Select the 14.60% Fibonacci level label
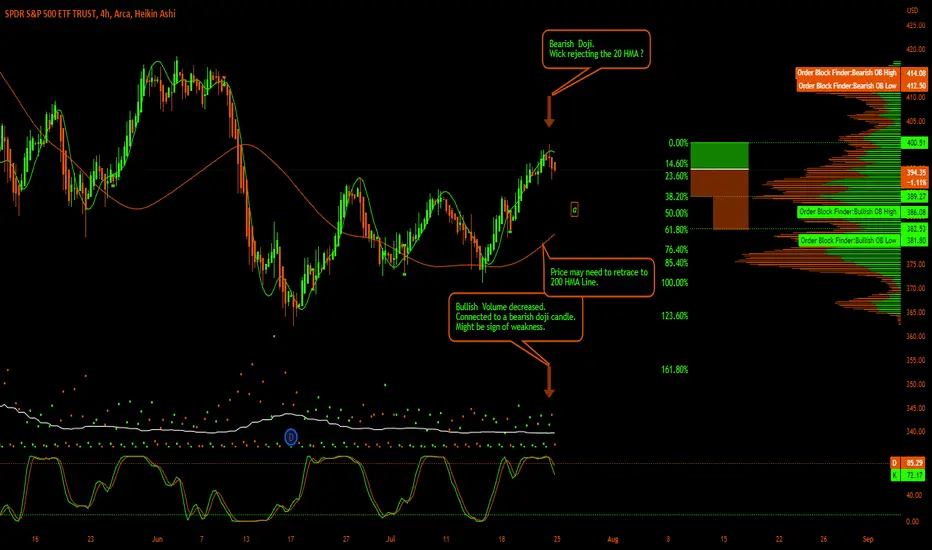932x550 pixels. click(x=676, y=164)
